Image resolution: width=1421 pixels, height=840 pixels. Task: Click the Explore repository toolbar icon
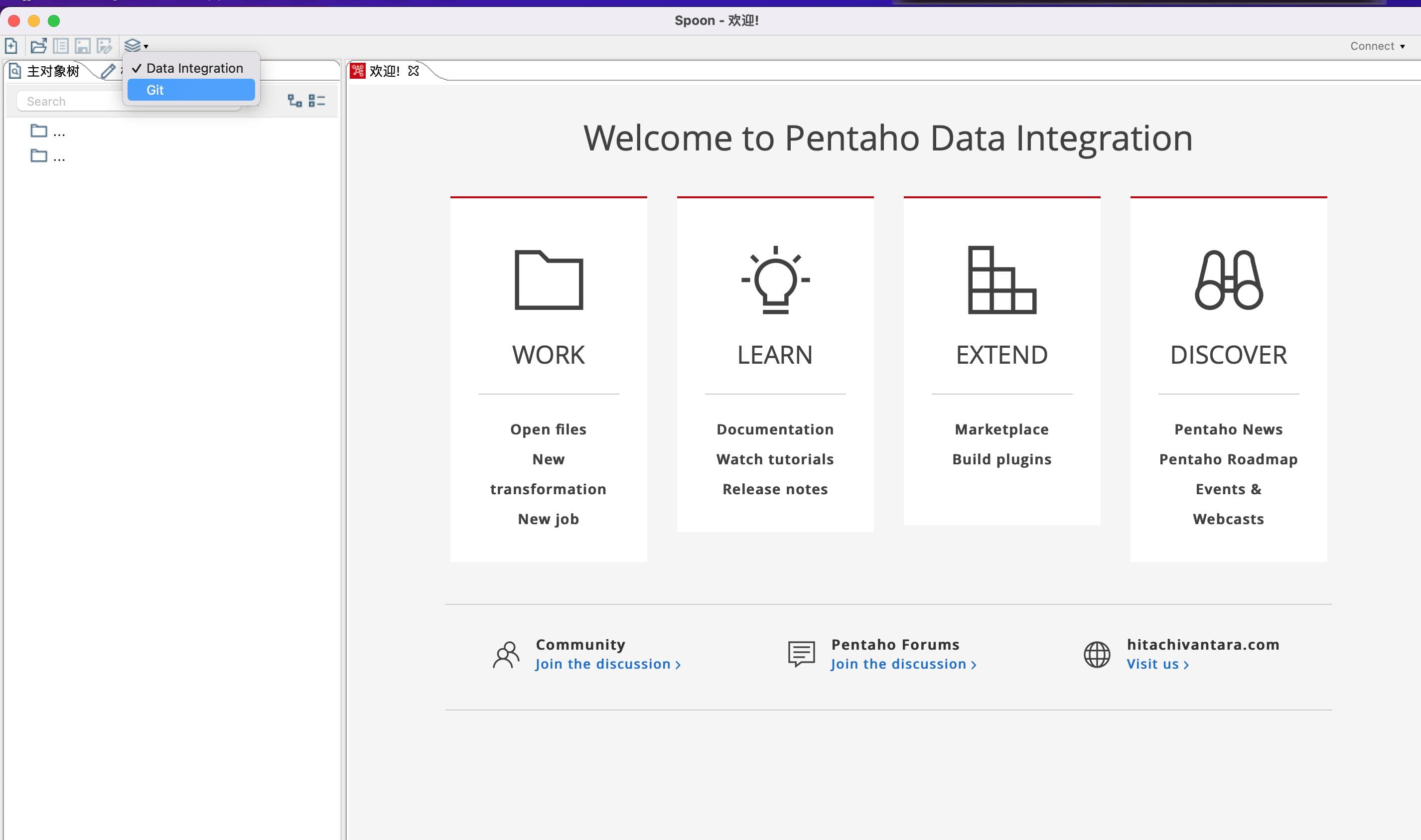pyautogui.click(x=61, y=46)
